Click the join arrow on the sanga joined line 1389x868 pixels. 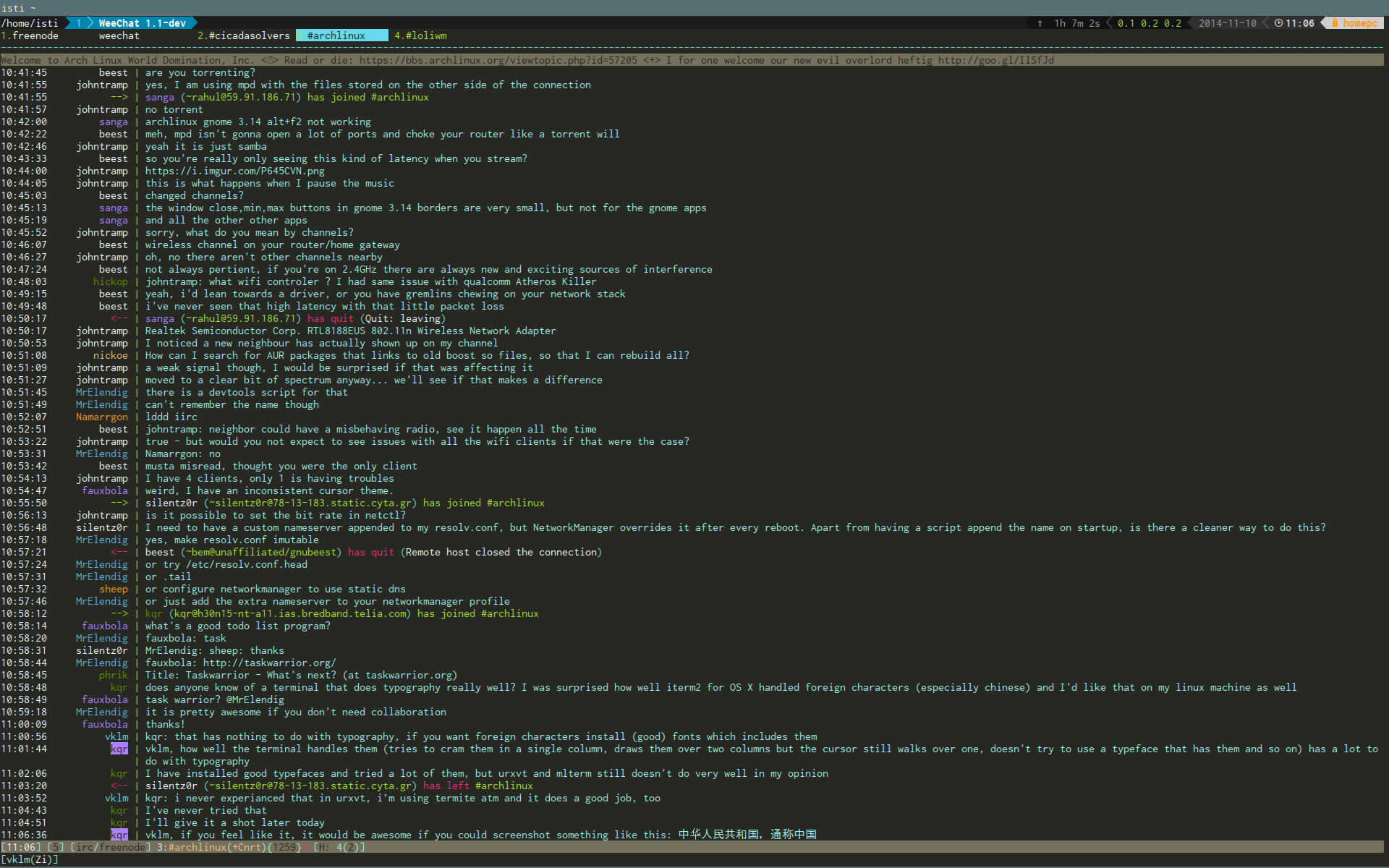(119, 97)
